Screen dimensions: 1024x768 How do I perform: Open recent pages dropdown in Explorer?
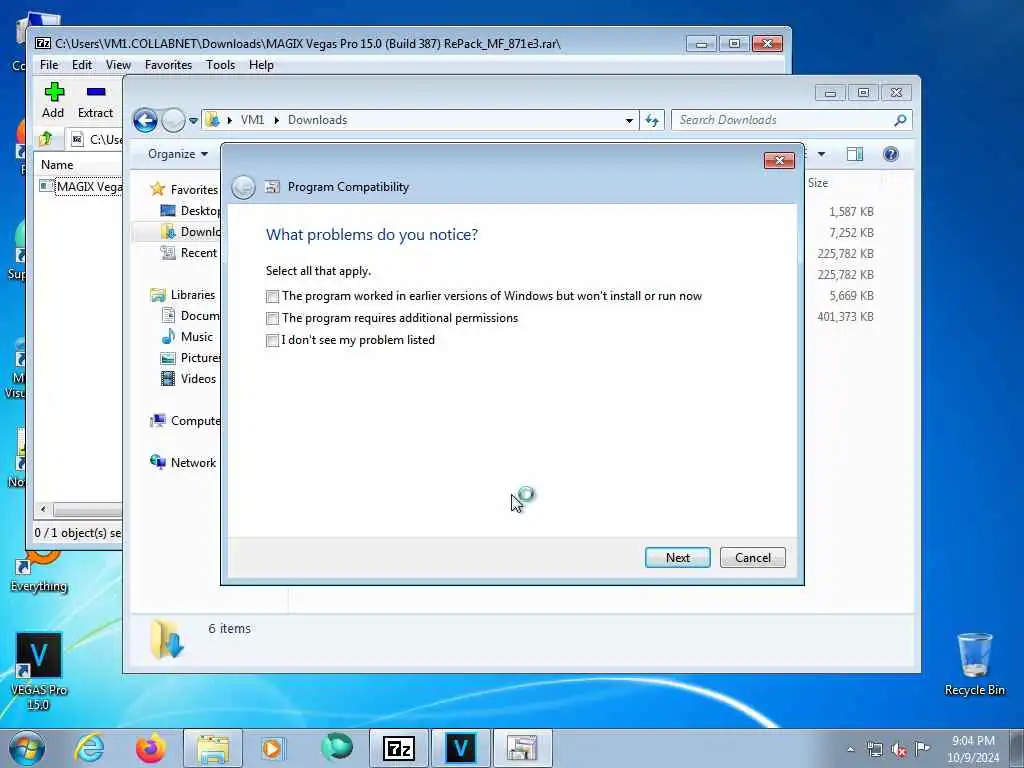(193, 121)
